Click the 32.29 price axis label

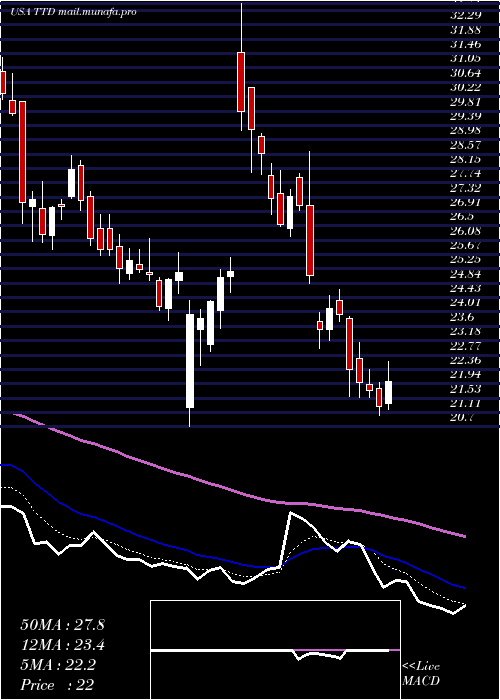pyautogui.click(x=465, y=16)
